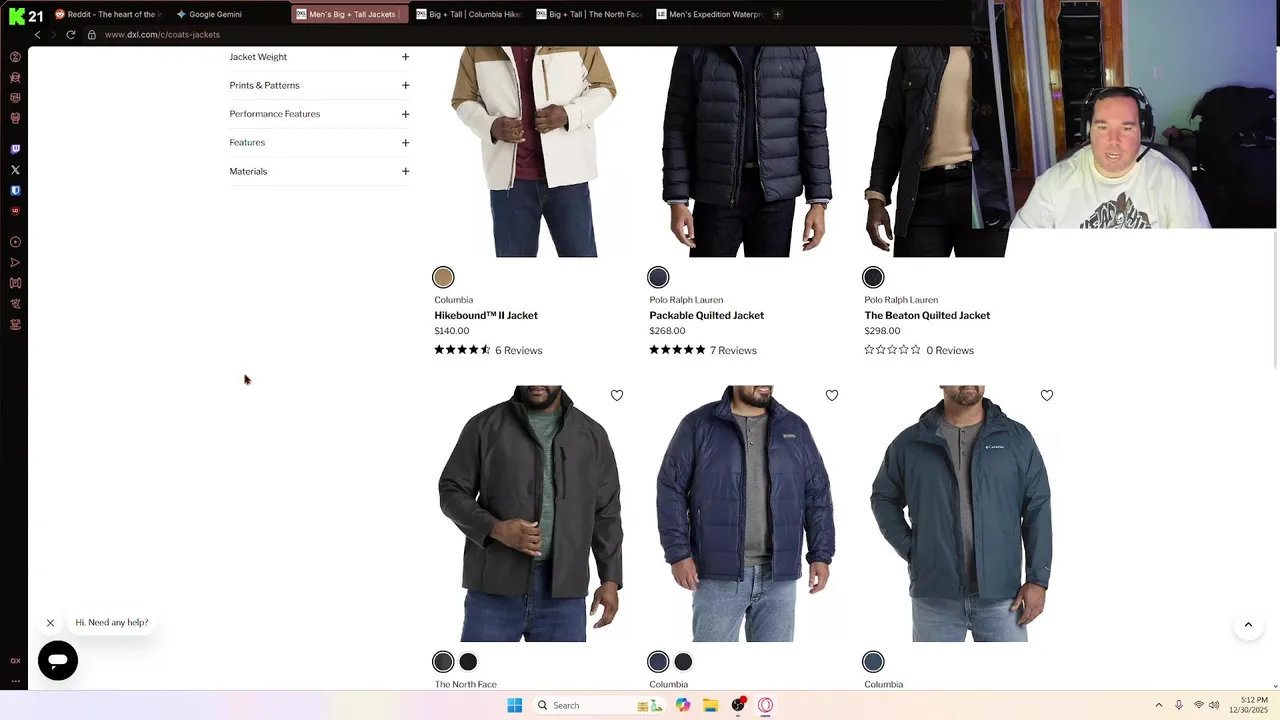The width and height of the screenshot is (1280, 720).
Task: Favorite the navy Columbia puffer jacket heart
Action: [832, 396]
